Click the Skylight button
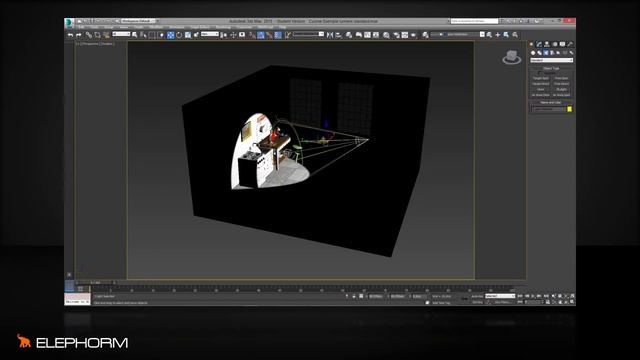Image resolution: width=640 pixels, height=360 pixels. (562, 89)
